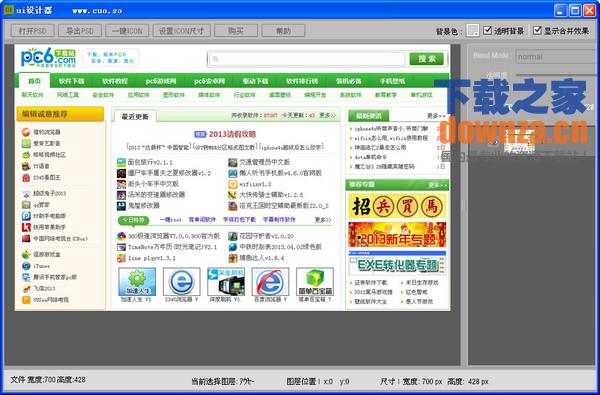Click the EXE转化器专题 banner image

pos(397,263)
